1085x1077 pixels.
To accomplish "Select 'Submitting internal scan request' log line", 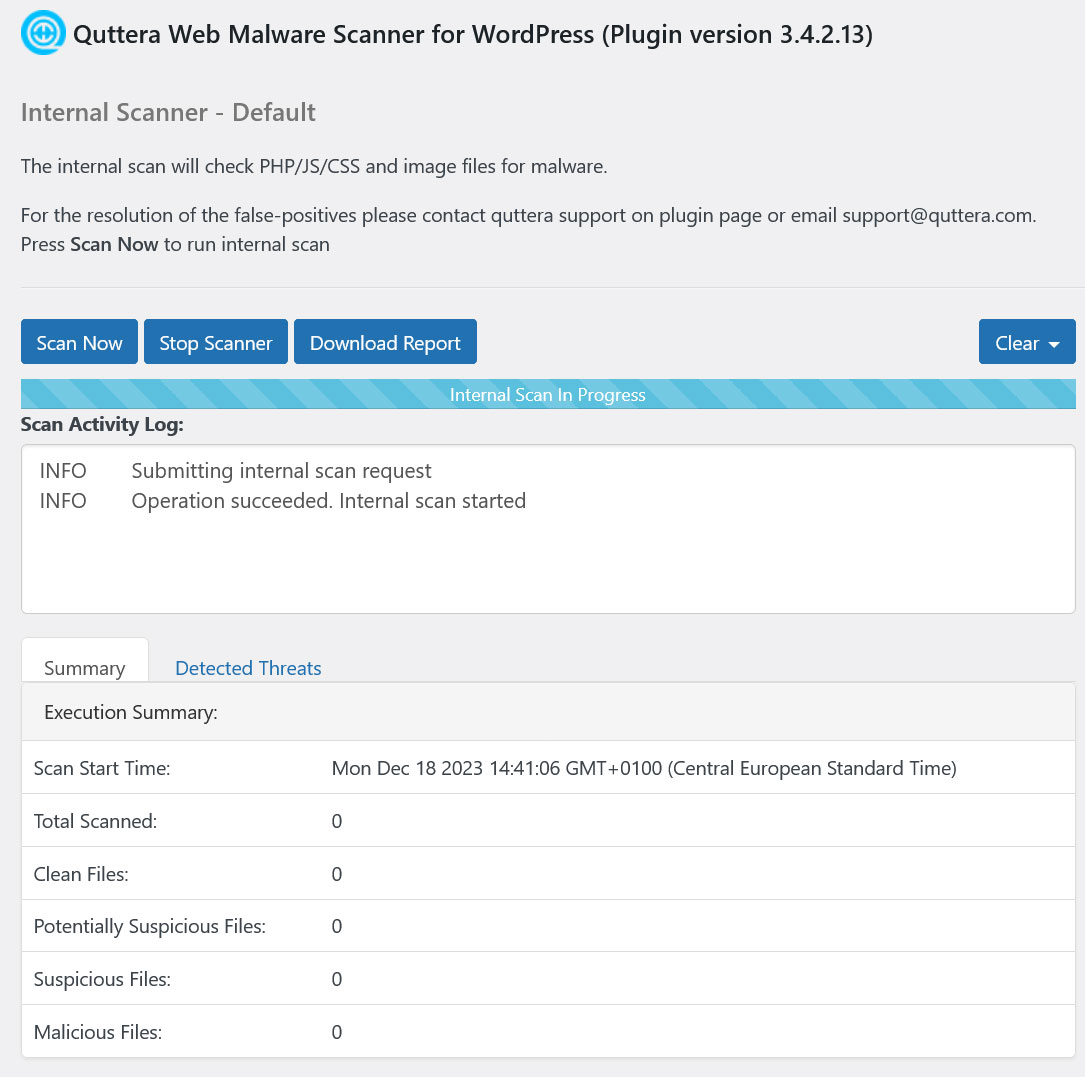I will tap(281, 471).
